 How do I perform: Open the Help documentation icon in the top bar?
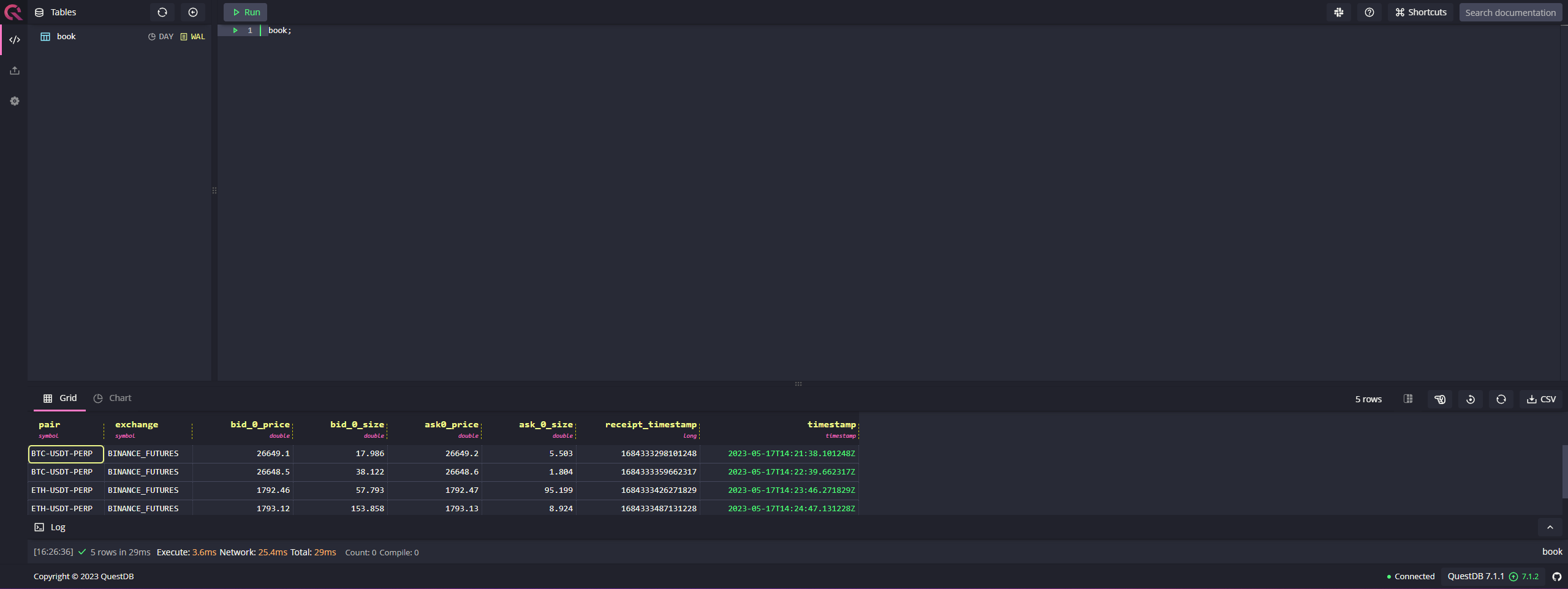[1370, 12]
